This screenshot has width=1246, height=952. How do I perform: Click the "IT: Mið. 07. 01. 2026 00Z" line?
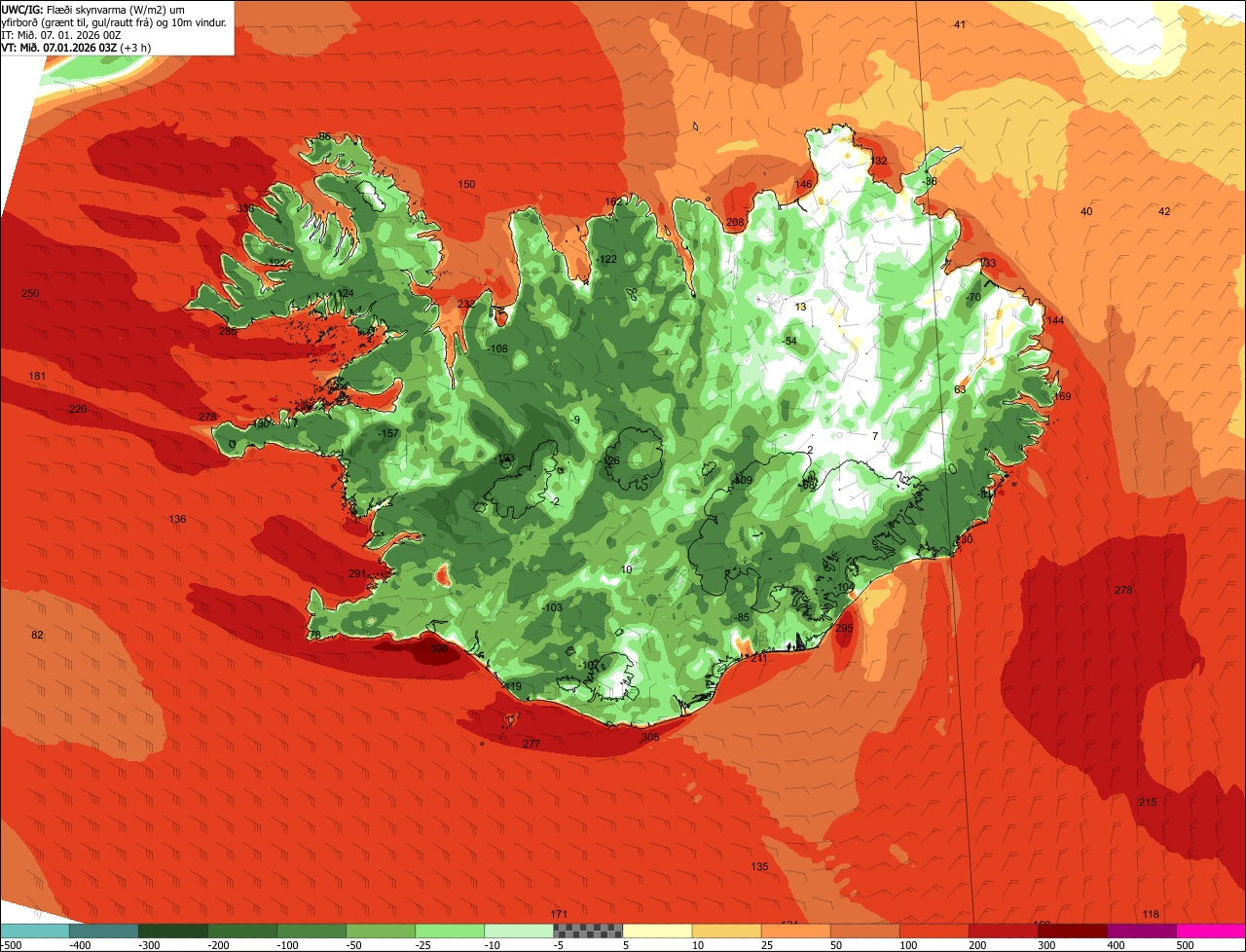point(61,35)
